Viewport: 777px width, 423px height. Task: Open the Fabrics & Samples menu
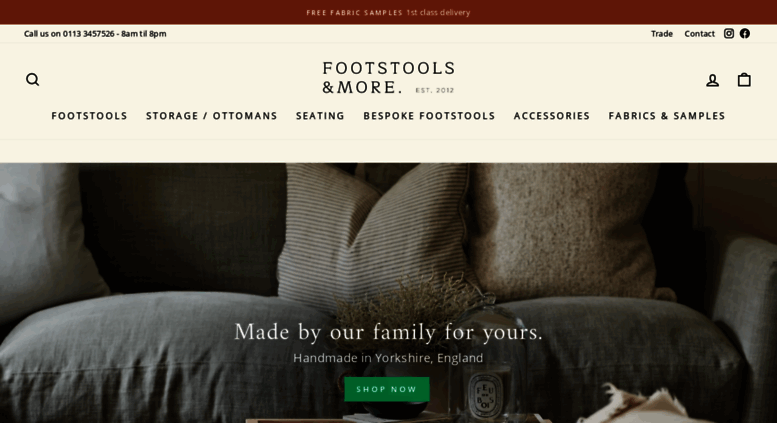coord(666,116)
